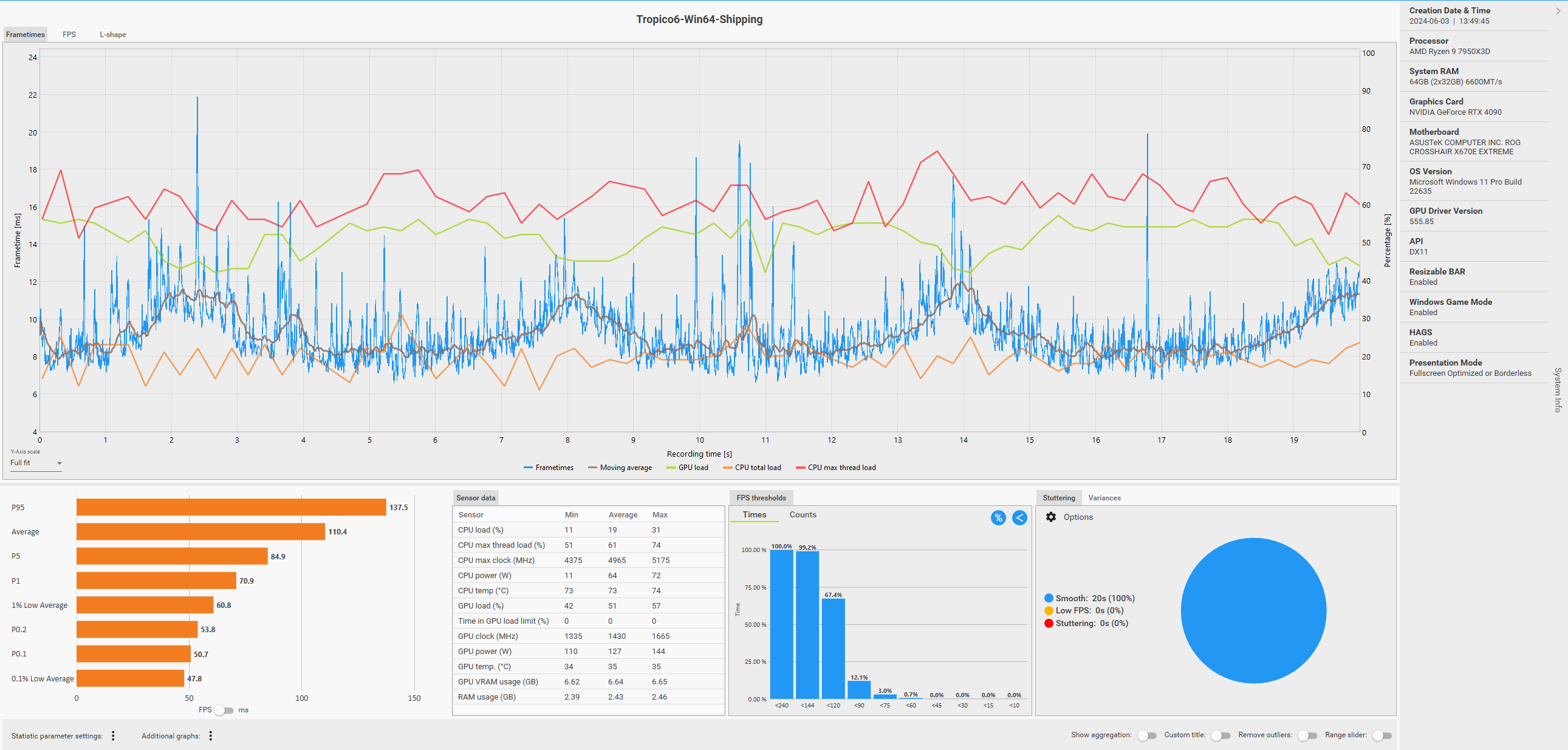Open Y-Axis scale Full fit dropdown
Screen dimensions: 1568x750
tap(36, 463)
